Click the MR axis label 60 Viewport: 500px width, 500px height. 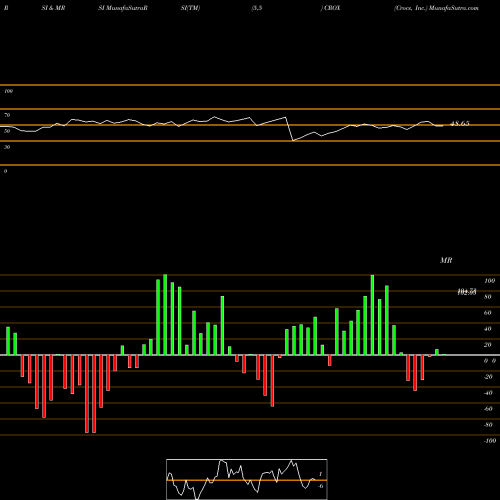pyautogui.click(x=487, y=313)
